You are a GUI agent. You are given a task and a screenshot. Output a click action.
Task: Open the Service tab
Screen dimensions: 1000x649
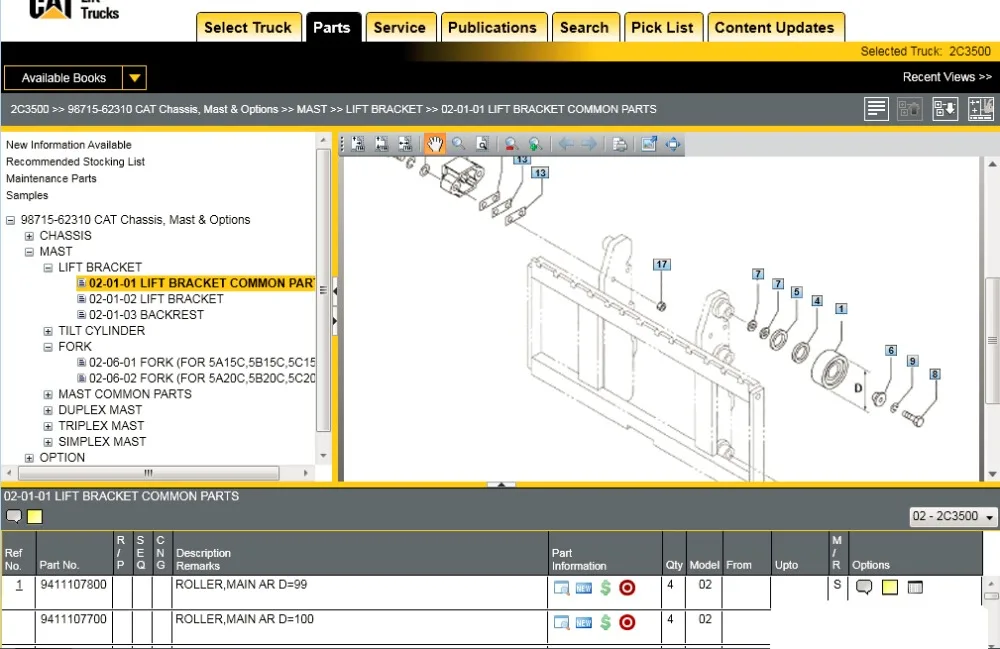[x=401, y=27]
